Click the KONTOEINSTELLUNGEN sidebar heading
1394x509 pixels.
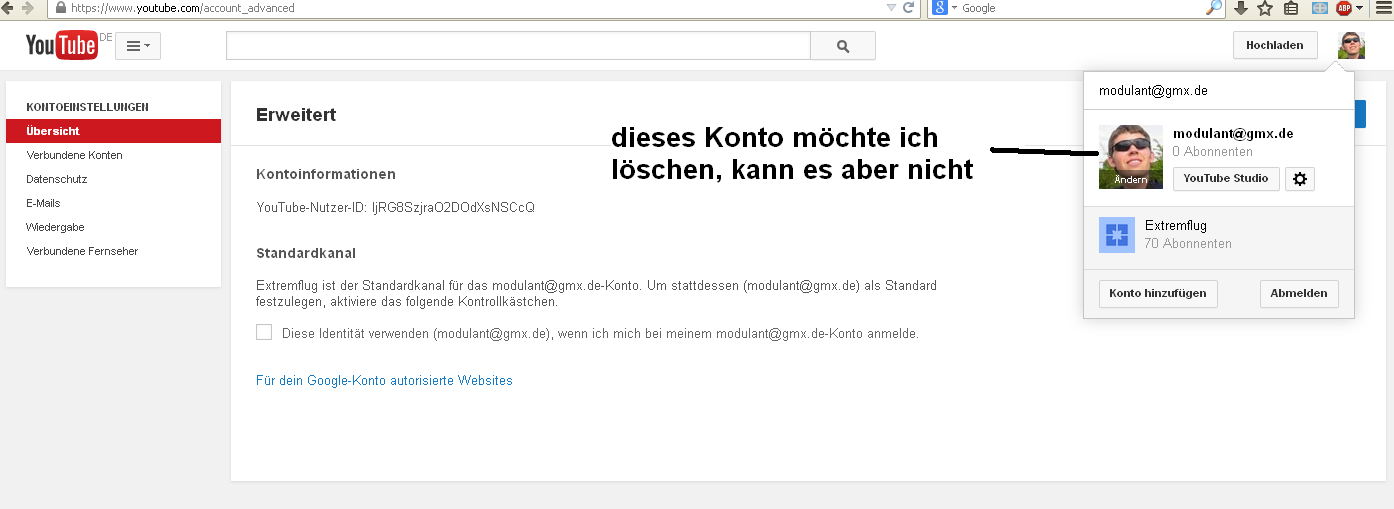(x=88, y=106)
